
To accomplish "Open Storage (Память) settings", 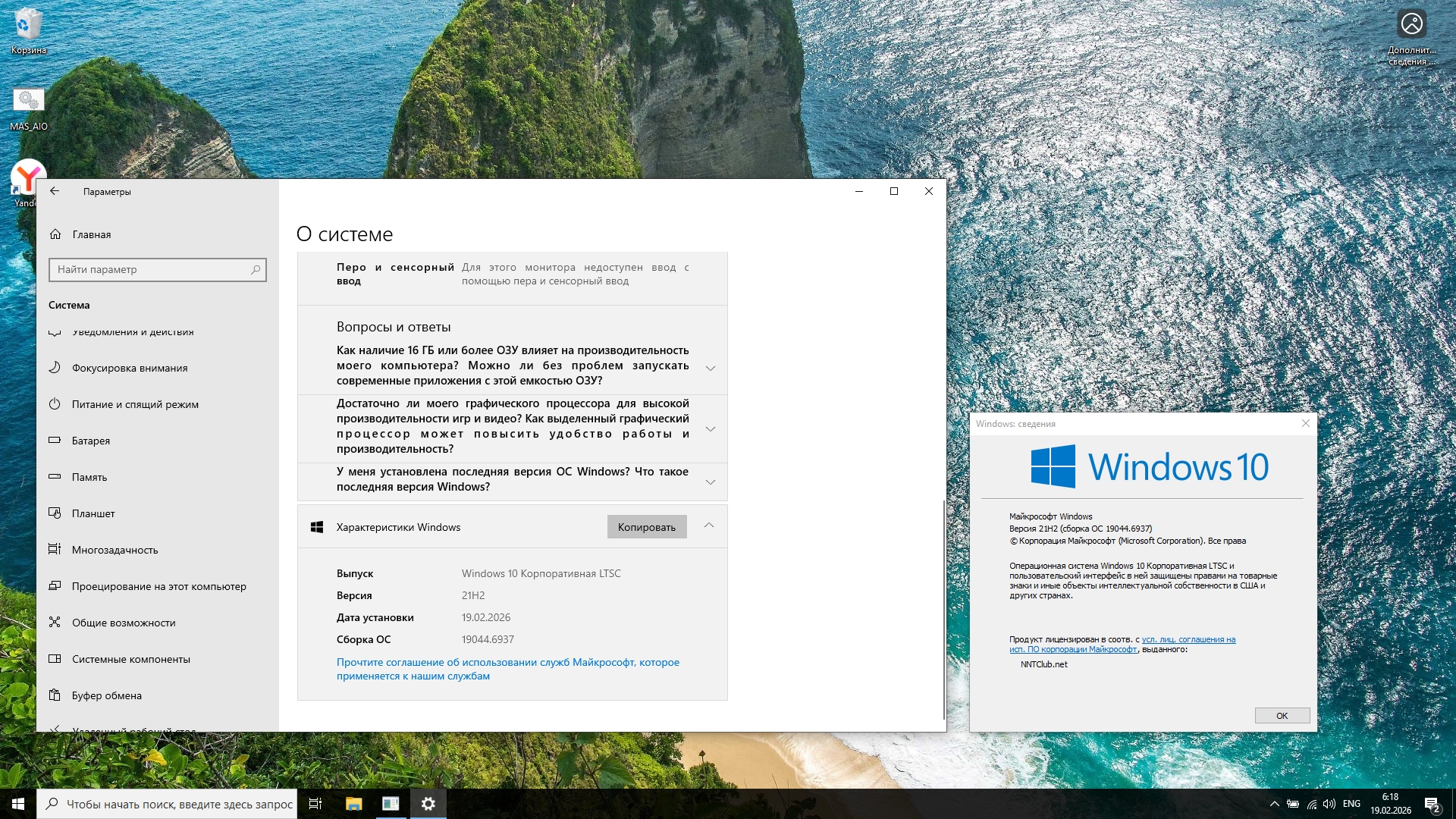I will (x=89, y=477).
